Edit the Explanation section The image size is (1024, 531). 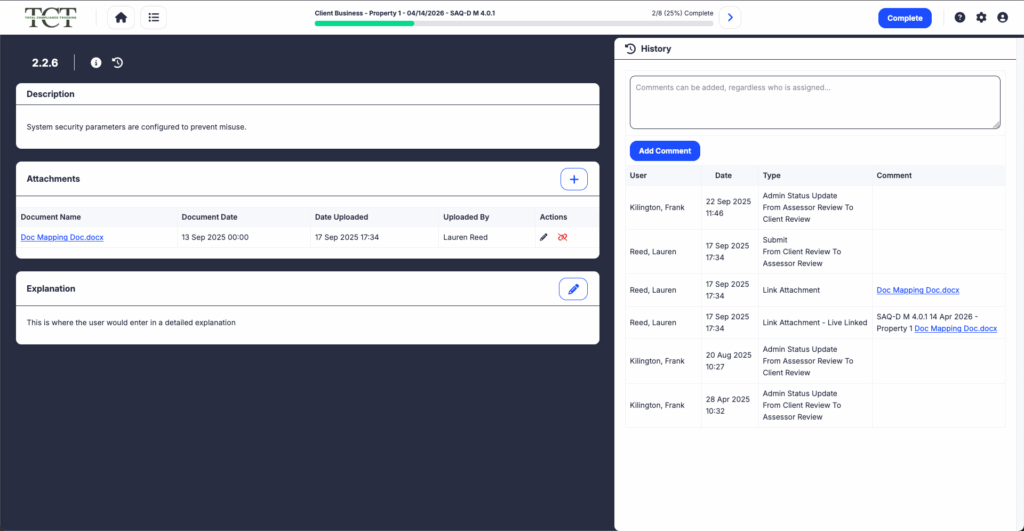[573, 289]
